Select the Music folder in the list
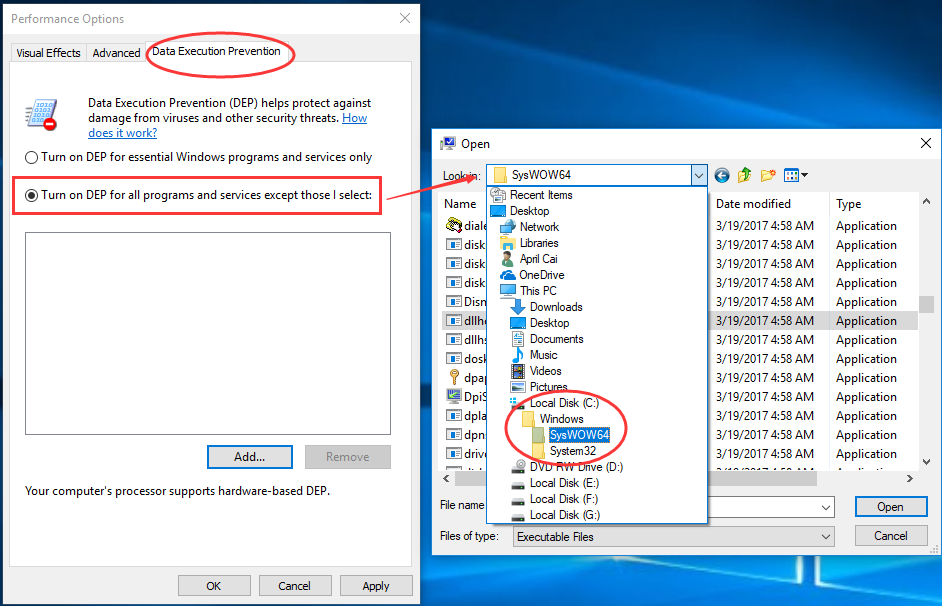The width and height of the screenshot is (942, 606). [x=543, y=355]
